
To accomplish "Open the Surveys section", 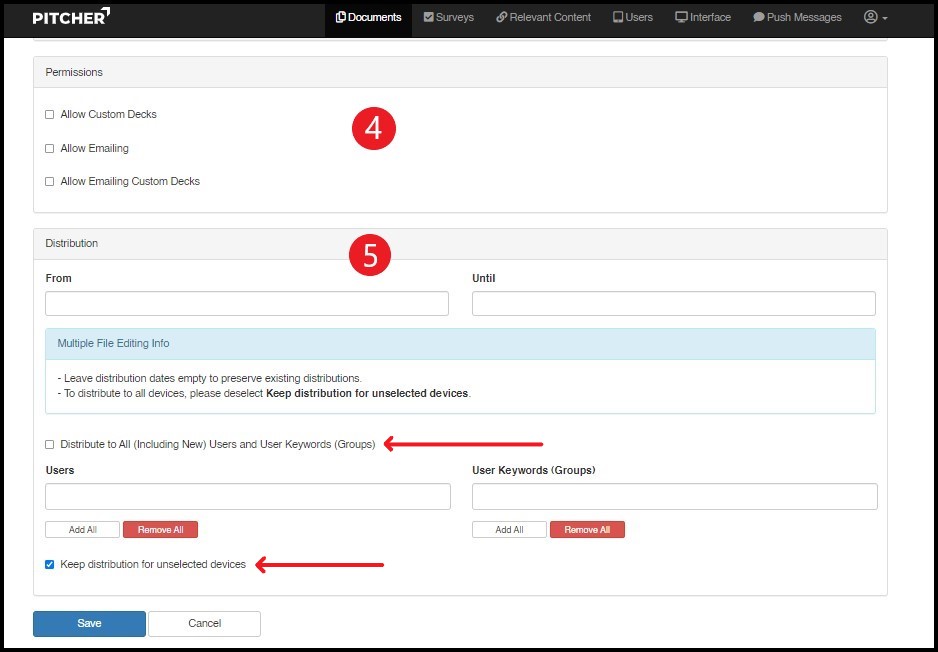I will 448,17.
